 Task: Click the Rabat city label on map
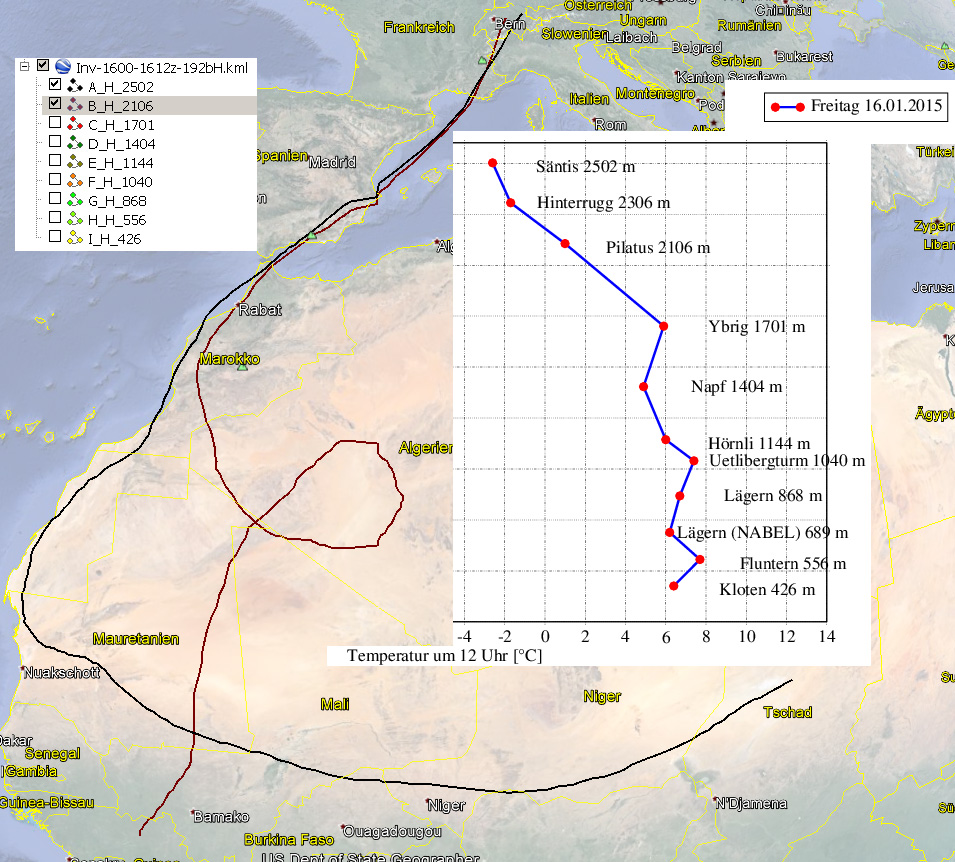pos(260,309)
